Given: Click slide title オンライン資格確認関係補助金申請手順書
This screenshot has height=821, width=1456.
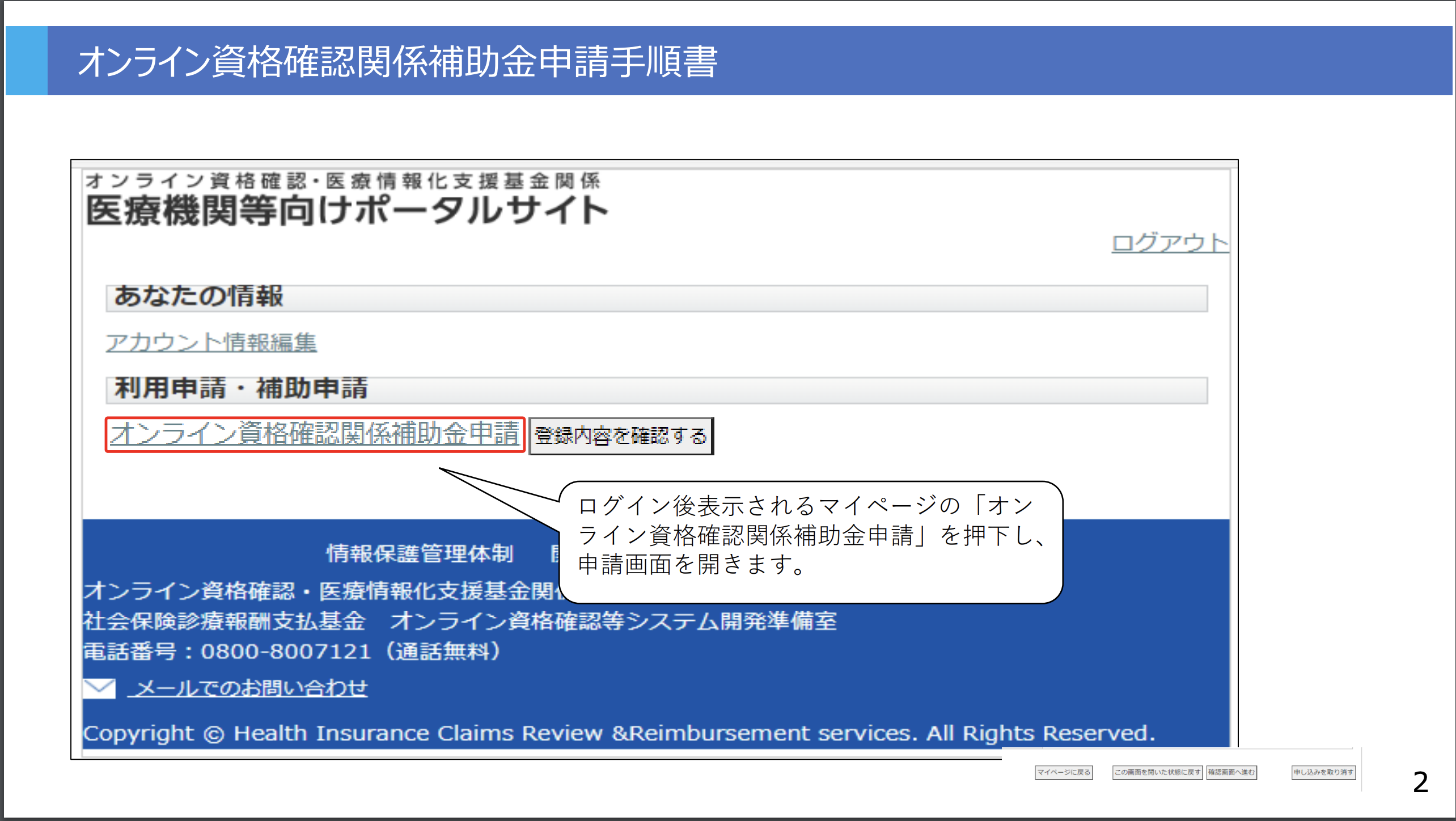Looking at the screenshot, I should (397, 61).
